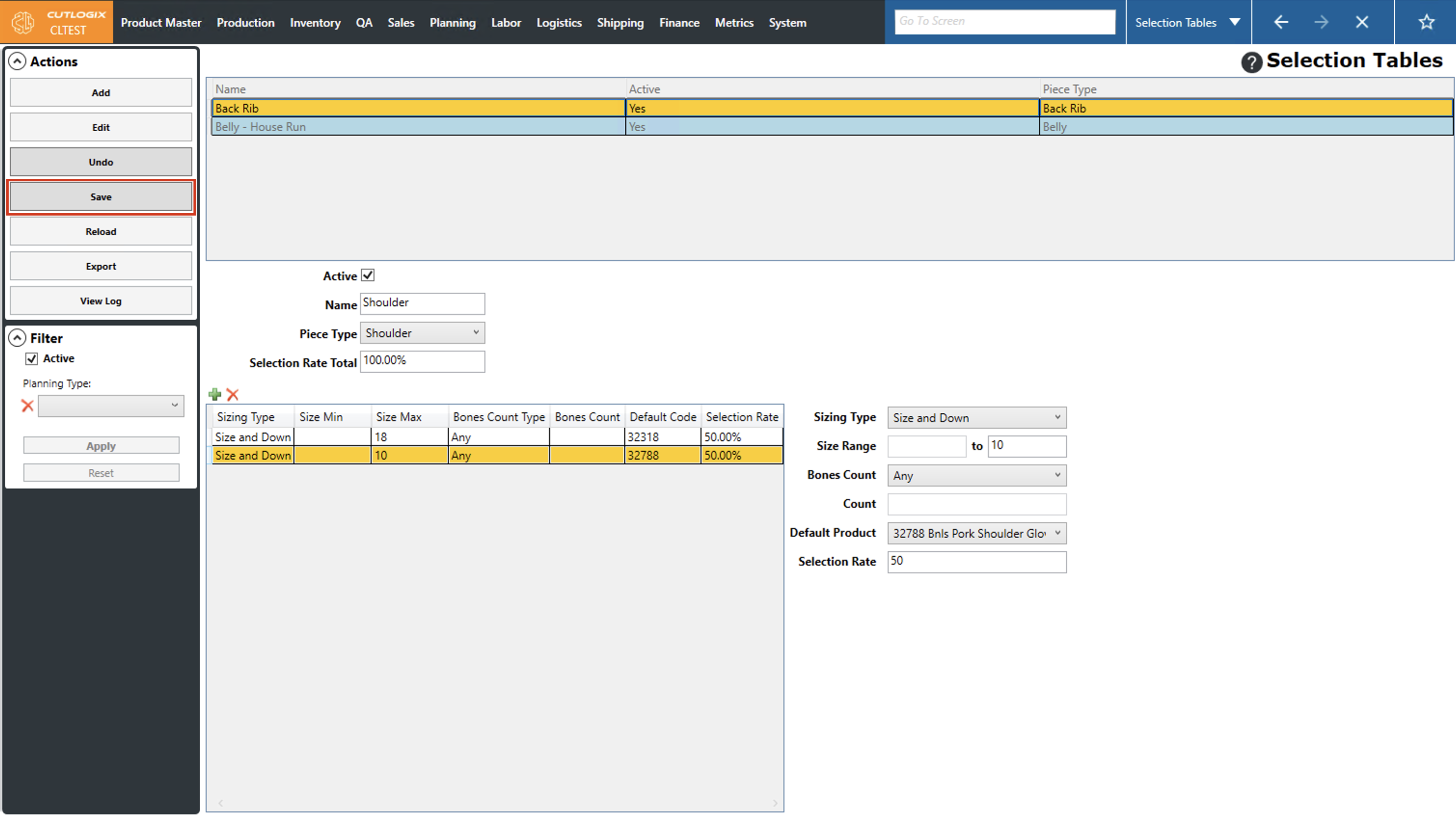Click the Save button
This screenshot has height=815, width=1456.
101,197
